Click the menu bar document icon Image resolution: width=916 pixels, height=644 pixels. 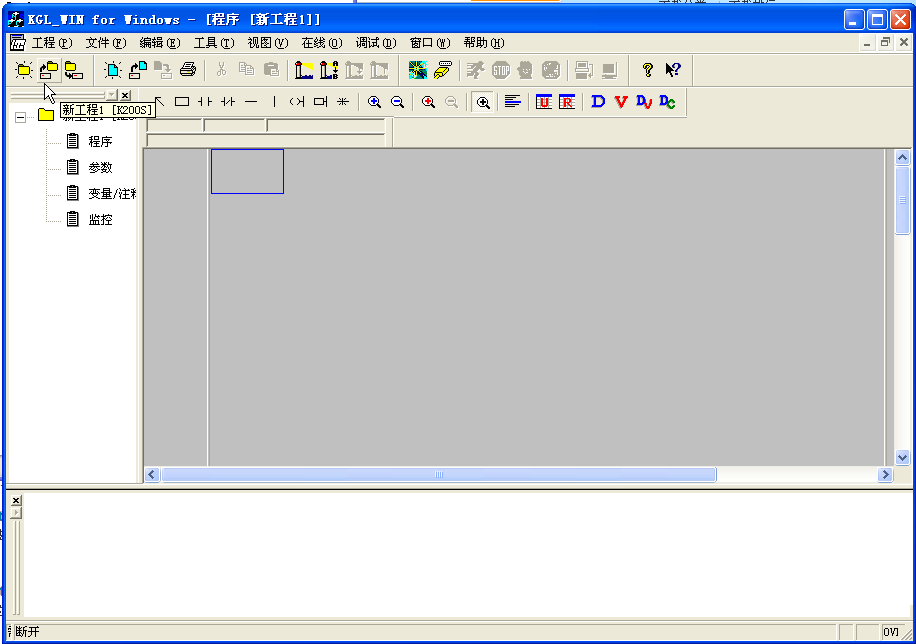coord(18,43)
